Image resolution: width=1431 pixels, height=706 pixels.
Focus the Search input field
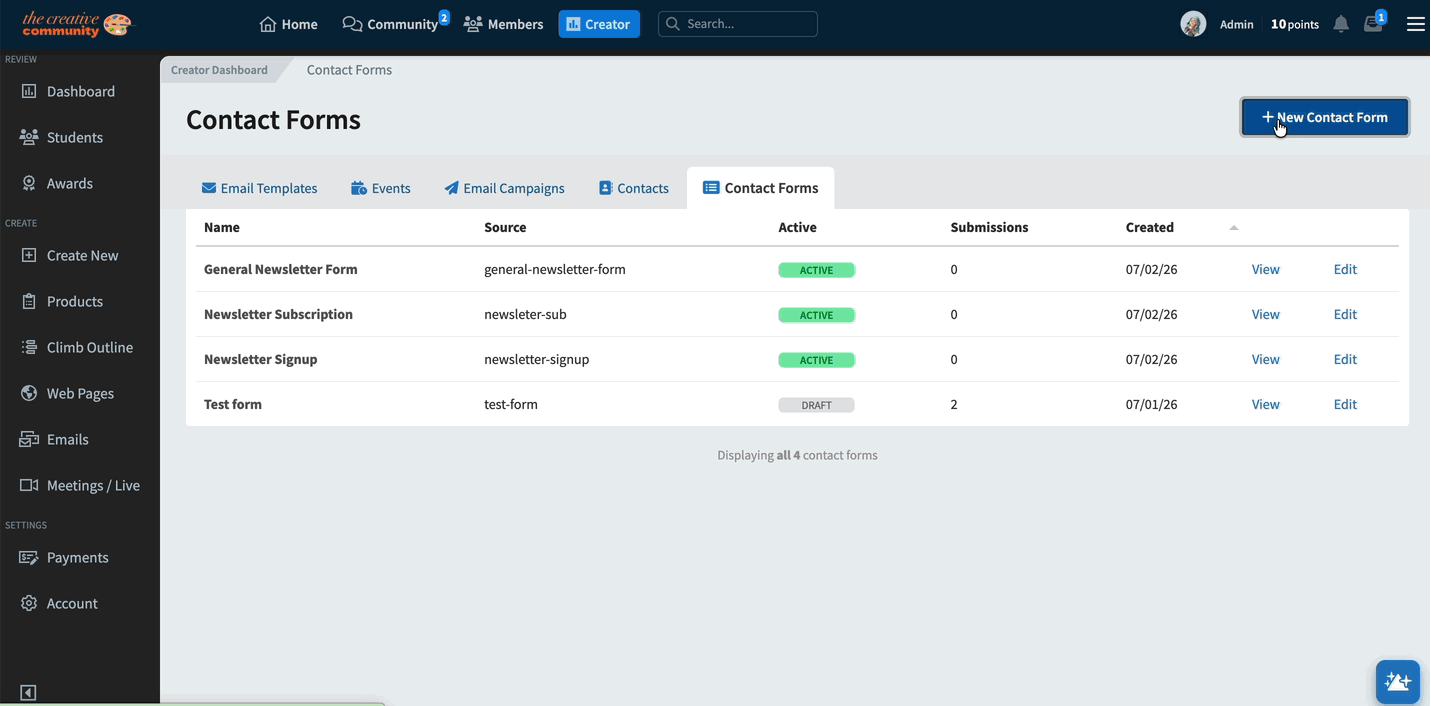click(x=738, y=24)
